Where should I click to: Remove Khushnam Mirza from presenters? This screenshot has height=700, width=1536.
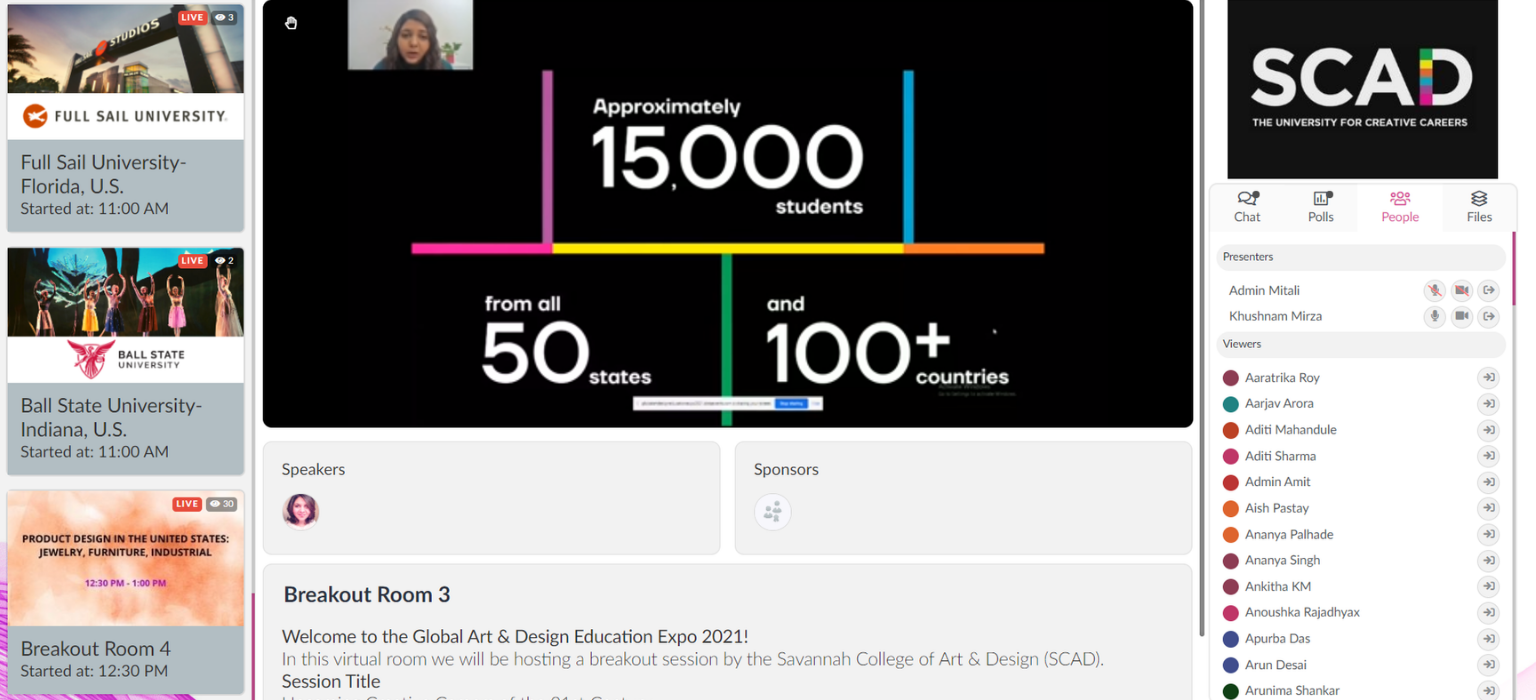1489,316
